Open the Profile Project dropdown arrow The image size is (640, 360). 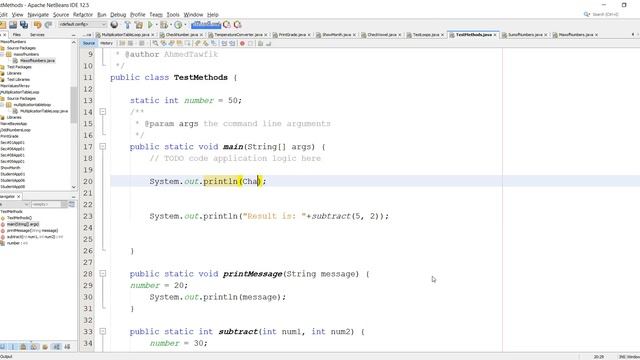click(184, 25)
